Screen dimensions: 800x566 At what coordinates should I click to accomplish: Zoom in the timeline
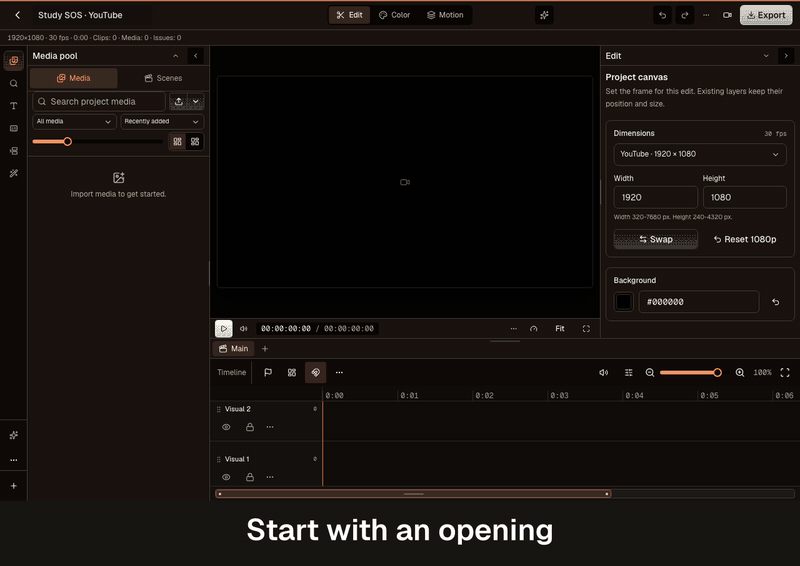click(x=740, y=373)
